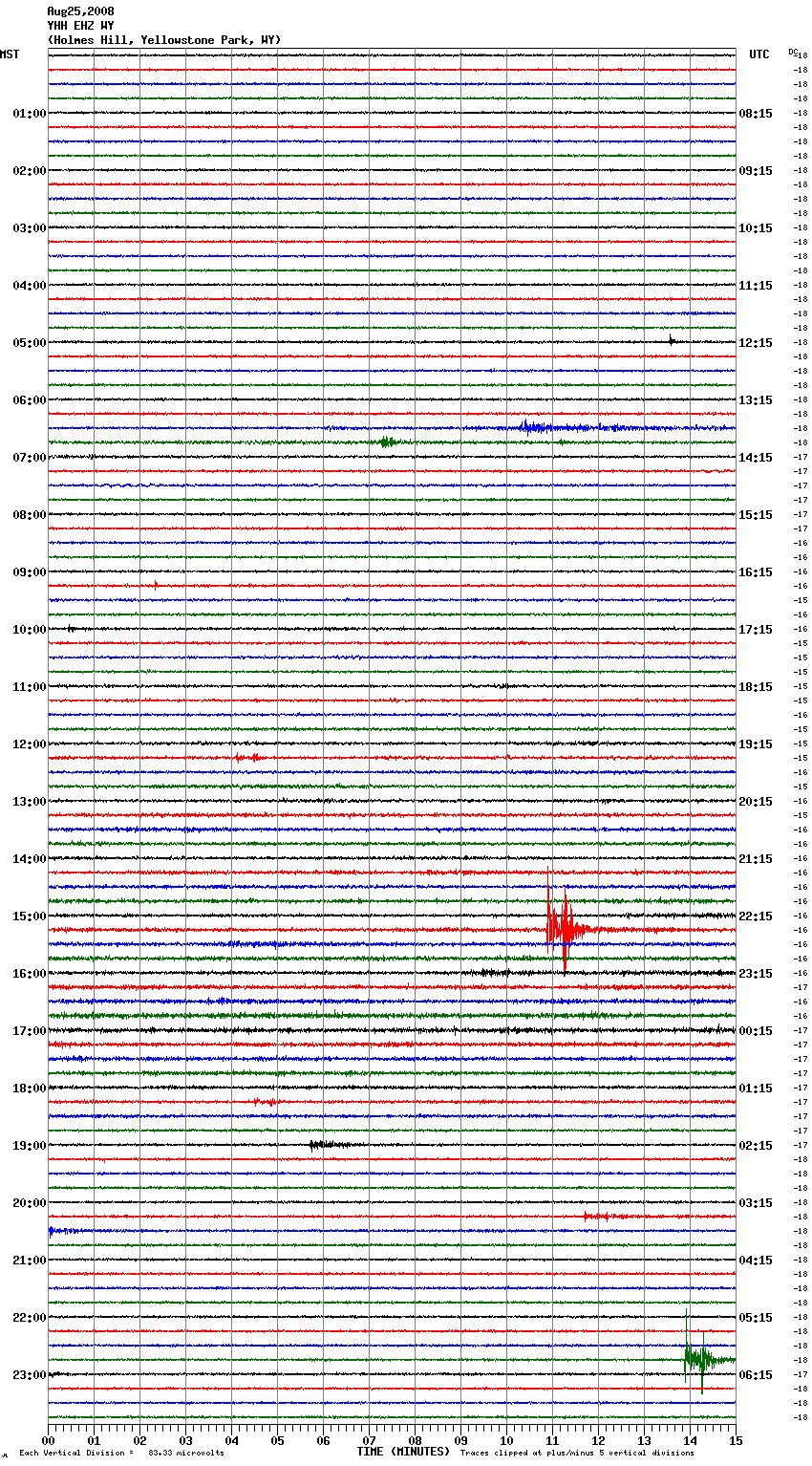Click minute 08 on the bottom axis
The image size is (812, 1466).
point(415,1440)
